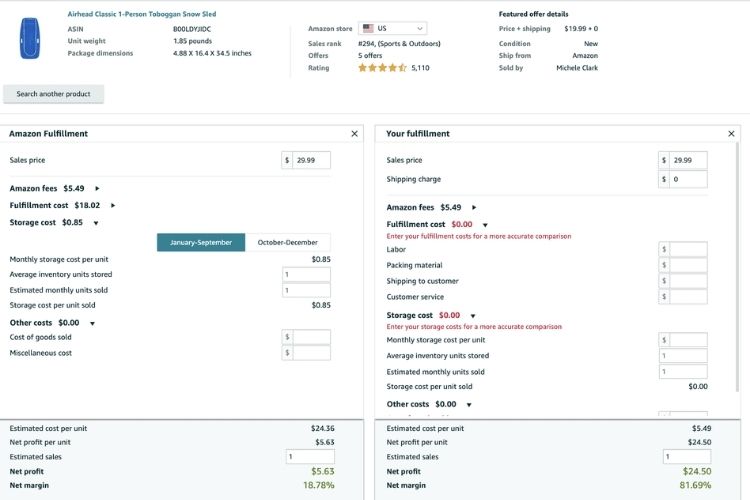Screen dimensions: 750x500
Task: Collapse Fulfillment cost $0.00 in Your fulfillment
Action: tap(485, 225)
